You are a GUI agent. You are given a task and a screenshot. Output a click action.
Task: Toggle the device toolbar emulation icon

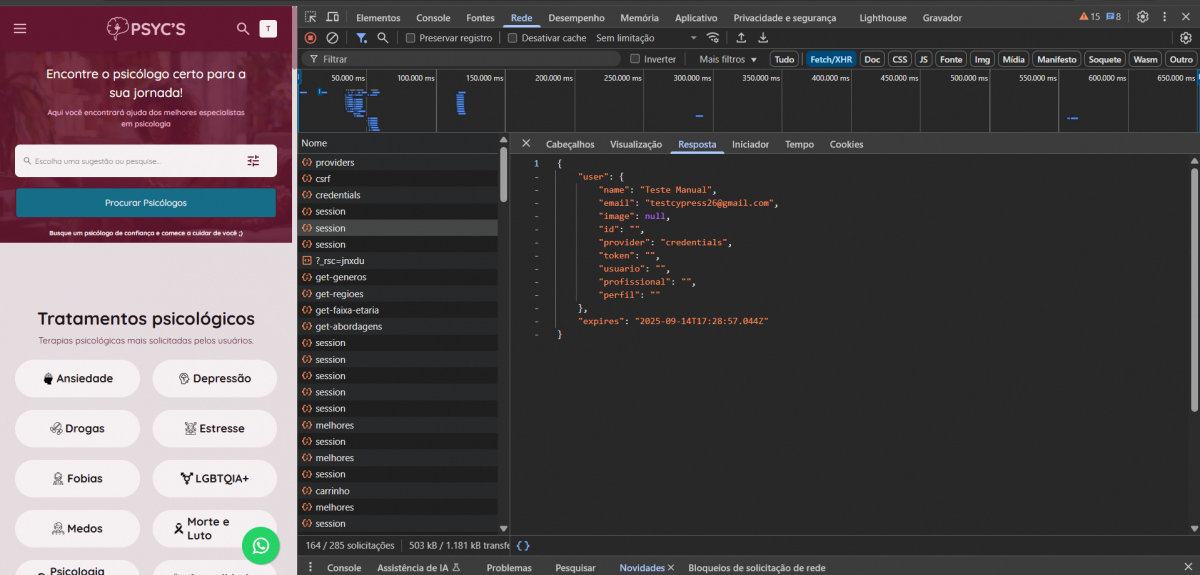tap(333, 17)
